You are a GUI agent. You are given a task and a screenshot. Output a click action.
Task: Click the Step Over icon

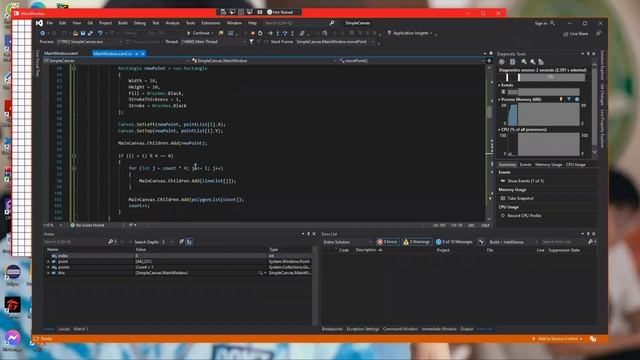pyautogui.click(x=285, y=33)
